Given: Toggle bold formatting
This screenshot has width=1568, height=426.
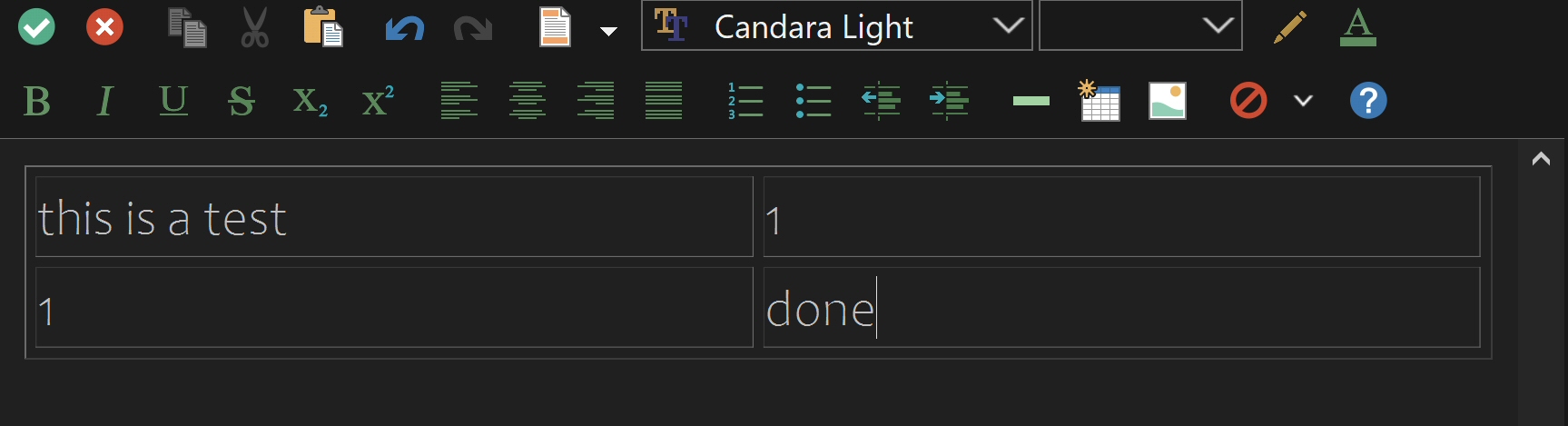Looking at the screenshot, I should point(37,101).
